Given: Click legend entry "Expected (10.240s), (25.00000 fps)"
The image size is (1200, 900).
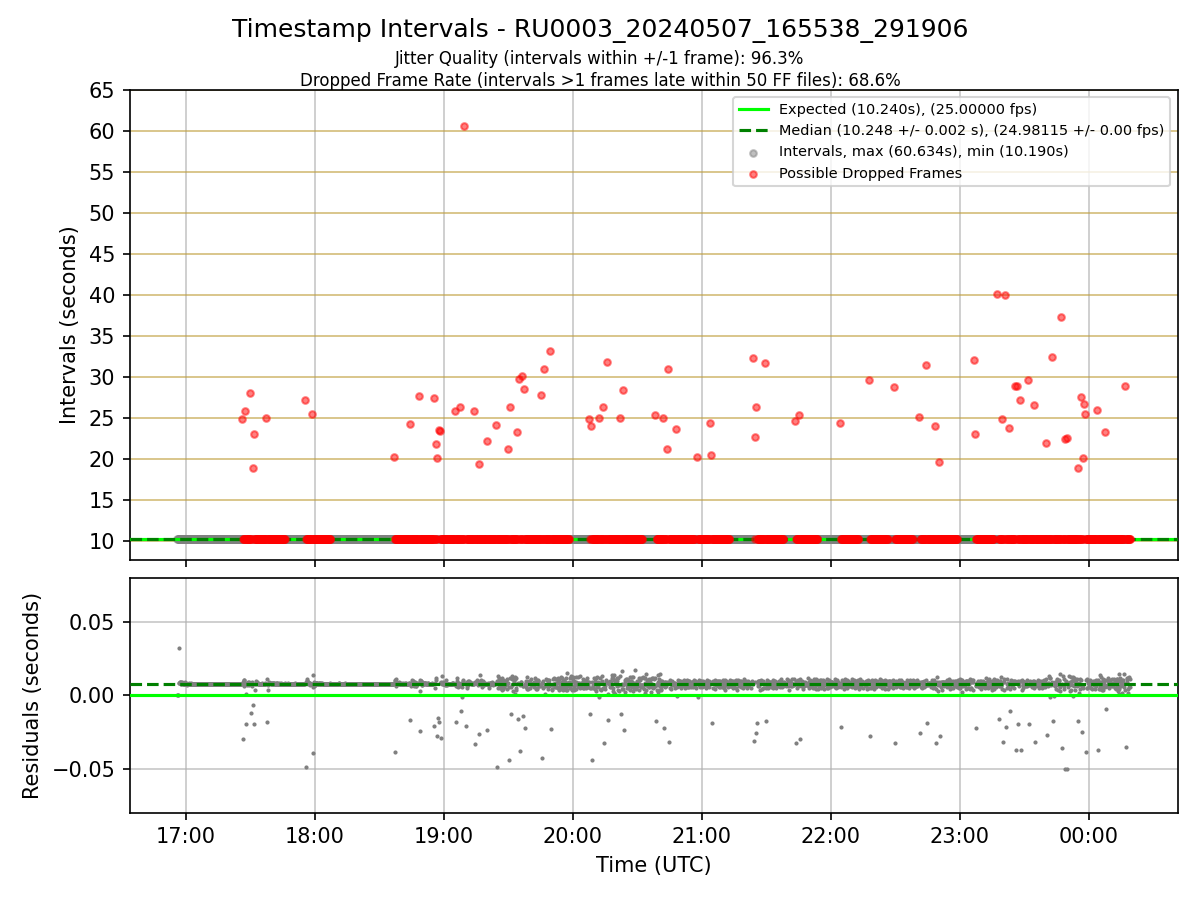Looking at the screenshot, I should [908, 109].
